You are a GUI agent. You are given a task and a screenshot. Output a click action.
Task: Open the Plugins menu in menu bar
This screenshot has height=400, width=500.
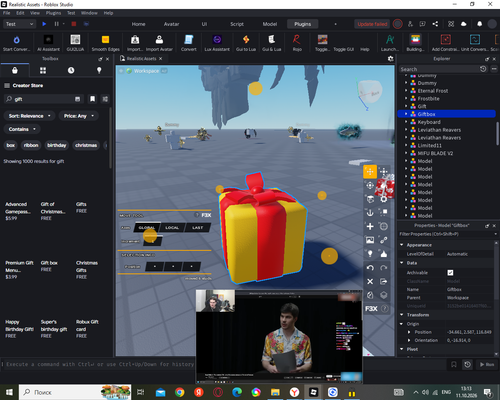pos(53,13)
